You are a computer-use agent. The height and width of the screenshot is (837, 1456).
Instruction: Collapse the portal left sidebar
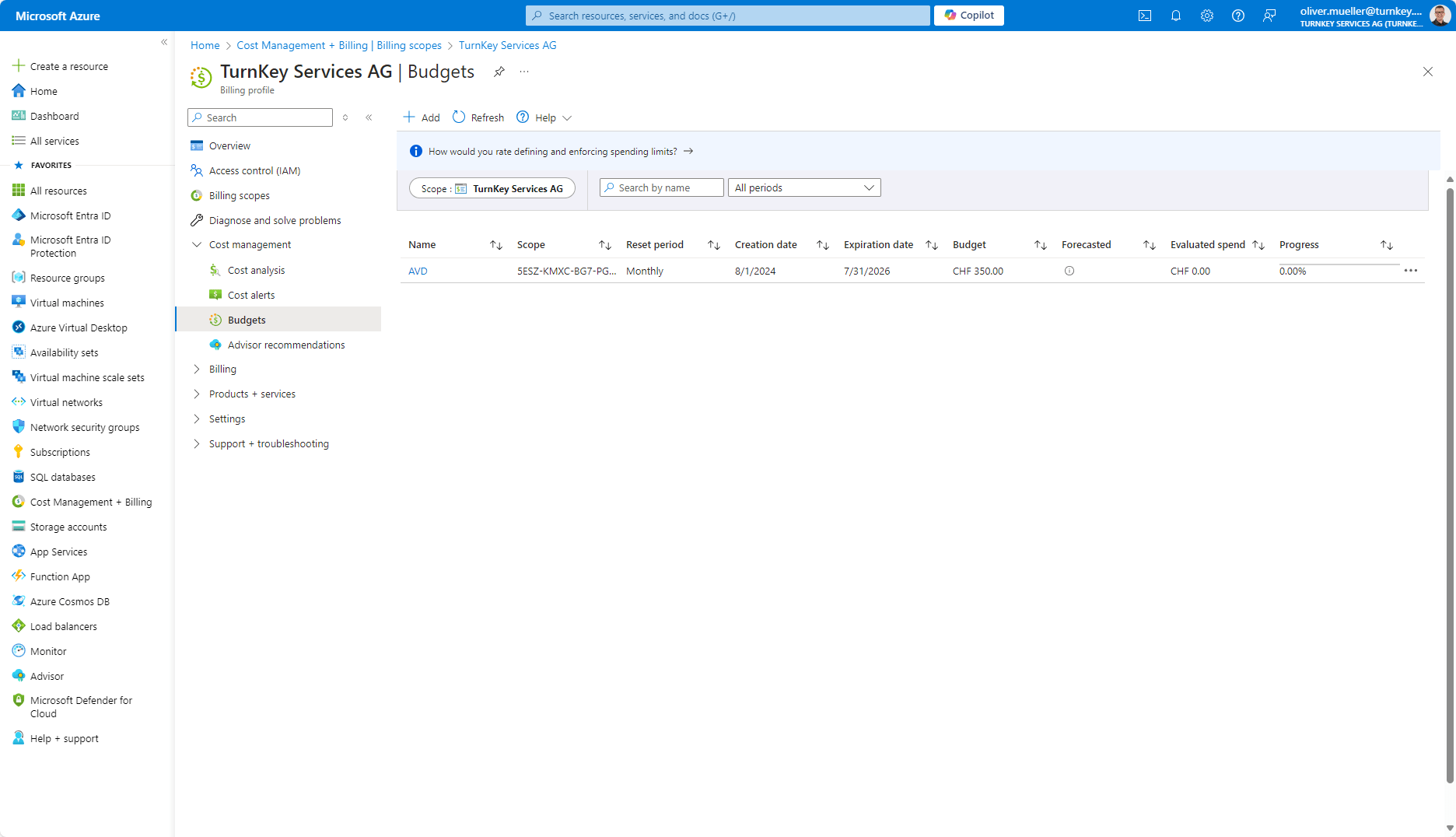(164, 42)
